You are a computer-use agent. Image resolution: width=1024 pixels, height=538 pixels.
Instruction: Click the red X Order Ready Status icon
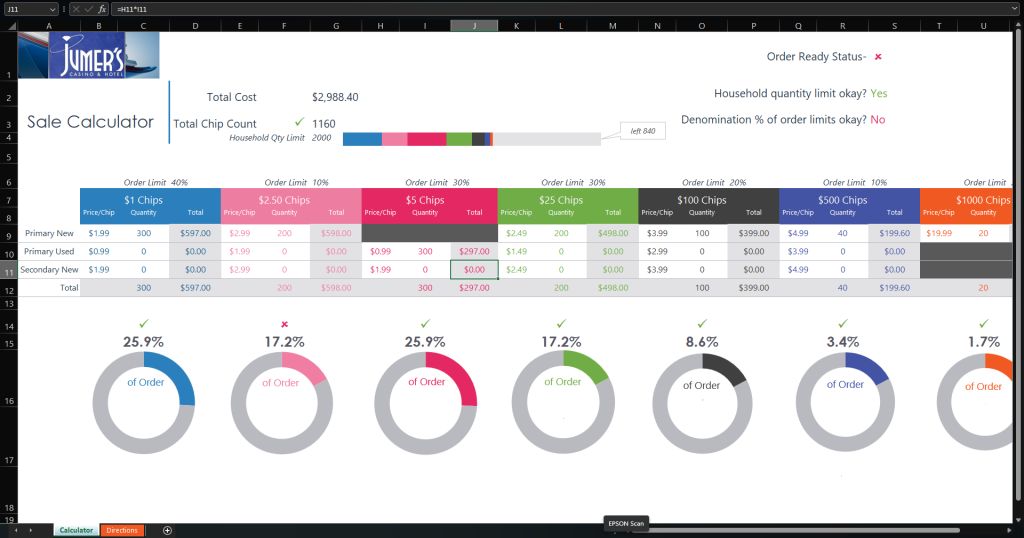coord(878,57)
